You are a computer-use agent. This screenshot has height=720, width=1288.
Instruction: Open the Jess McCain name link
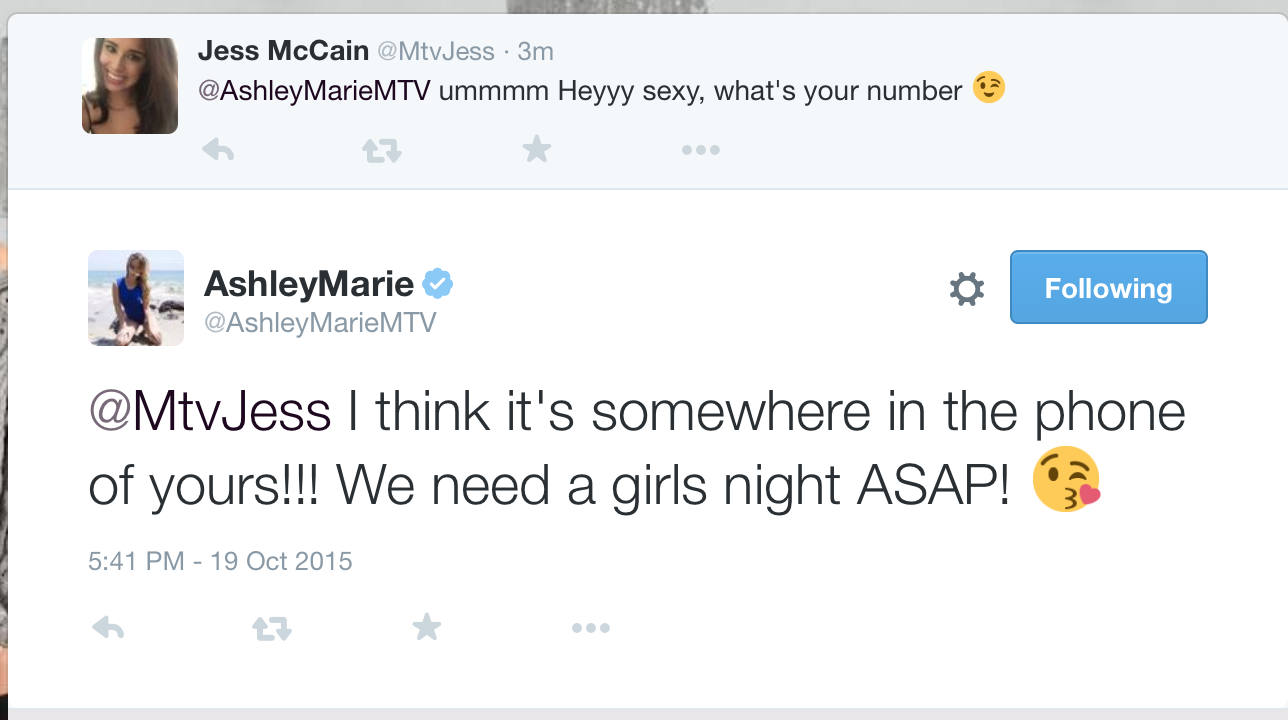click(x=283, y=51)
